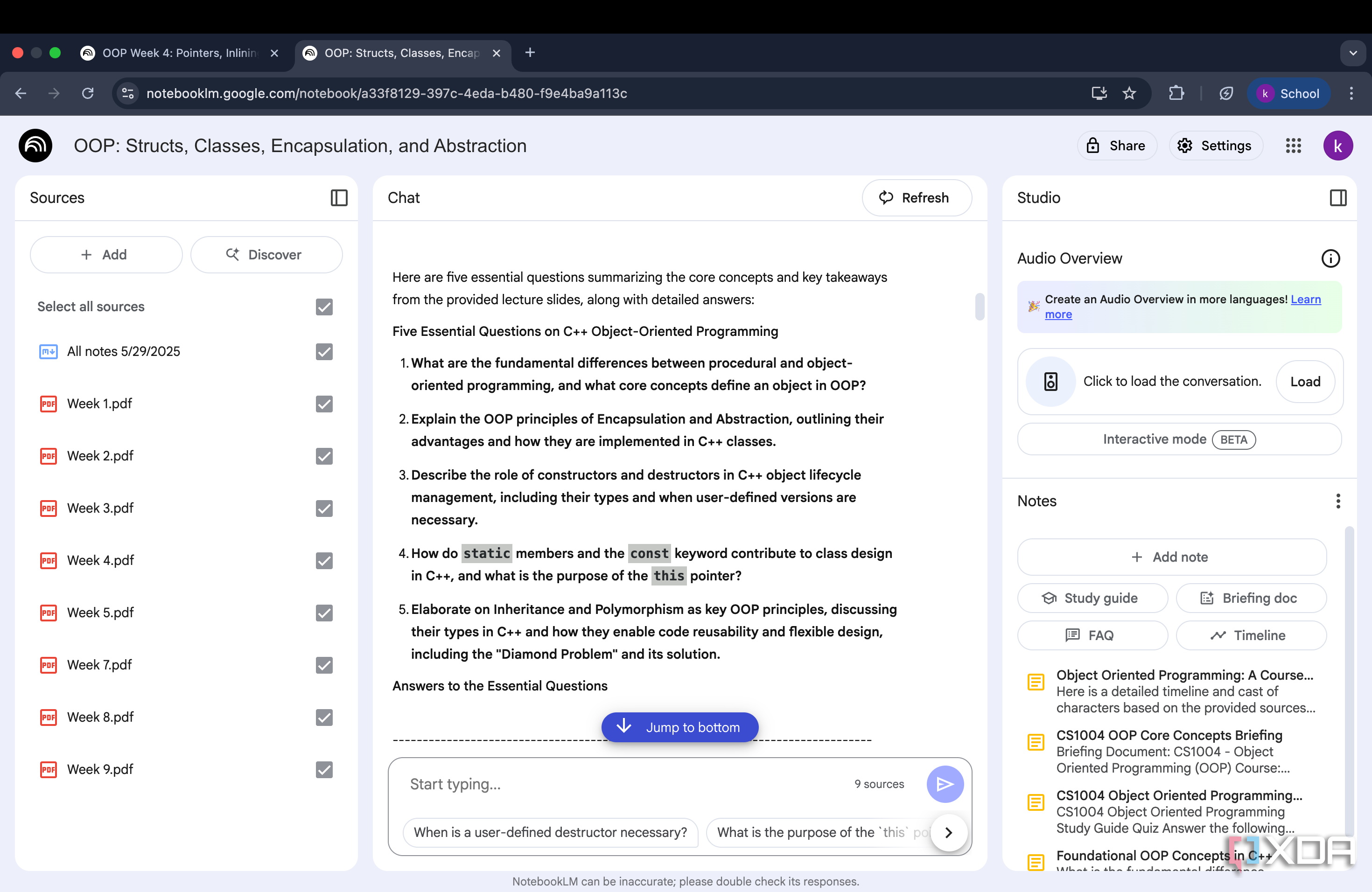This screenshot has height=892, width=1372.
Task: Jump to bottom of chat
Action: tap(679, 727)
